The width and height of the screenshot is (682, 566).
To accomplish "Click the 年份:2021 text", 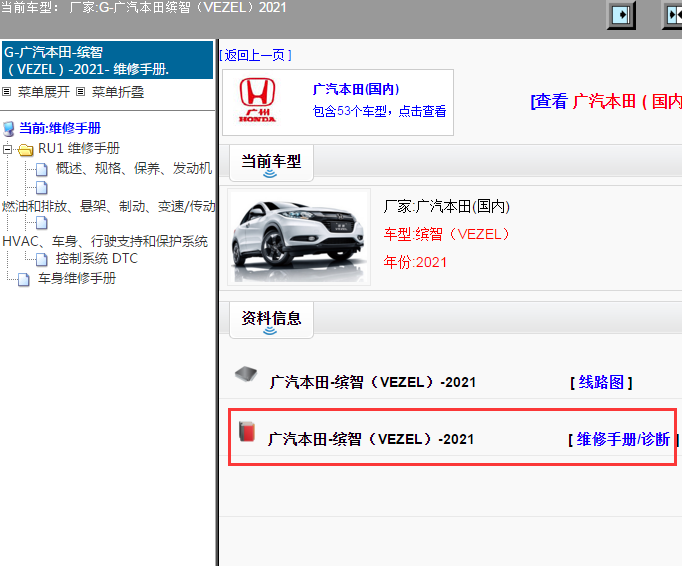I will tap(415, 262).
